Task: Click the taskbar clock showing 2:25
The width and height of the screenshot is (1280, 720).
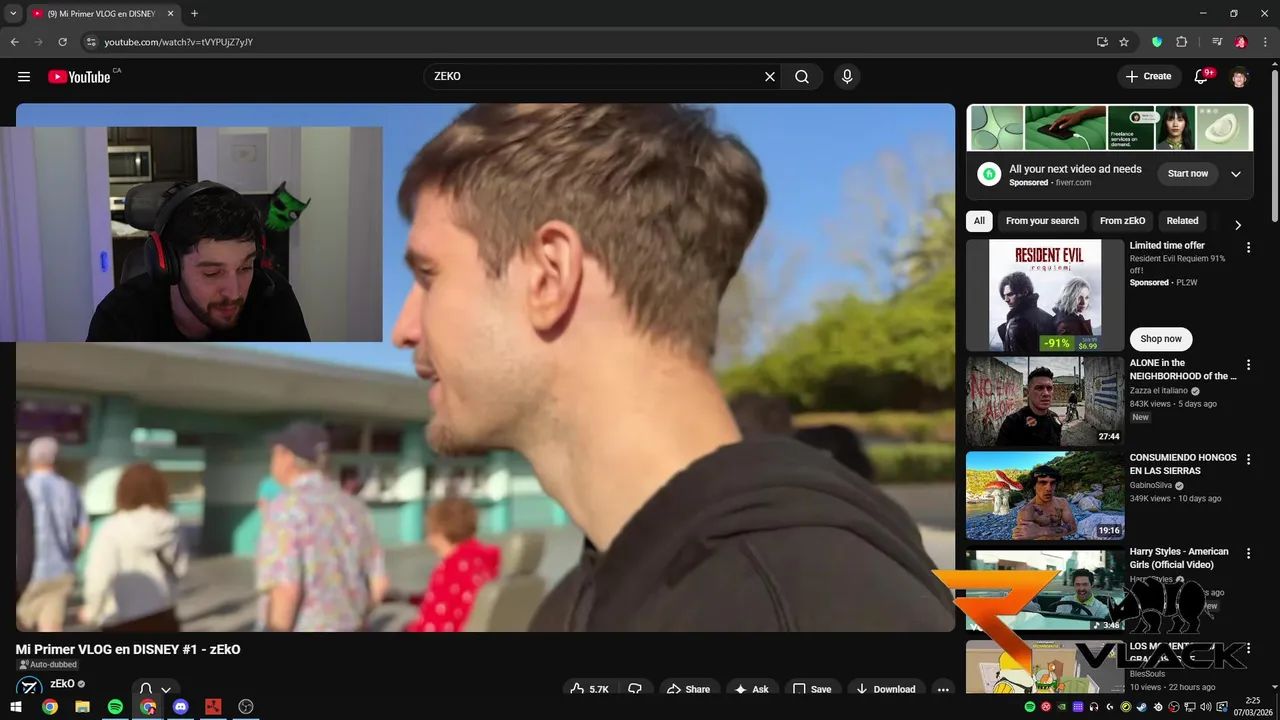Action: click(x=1252, y=707)
